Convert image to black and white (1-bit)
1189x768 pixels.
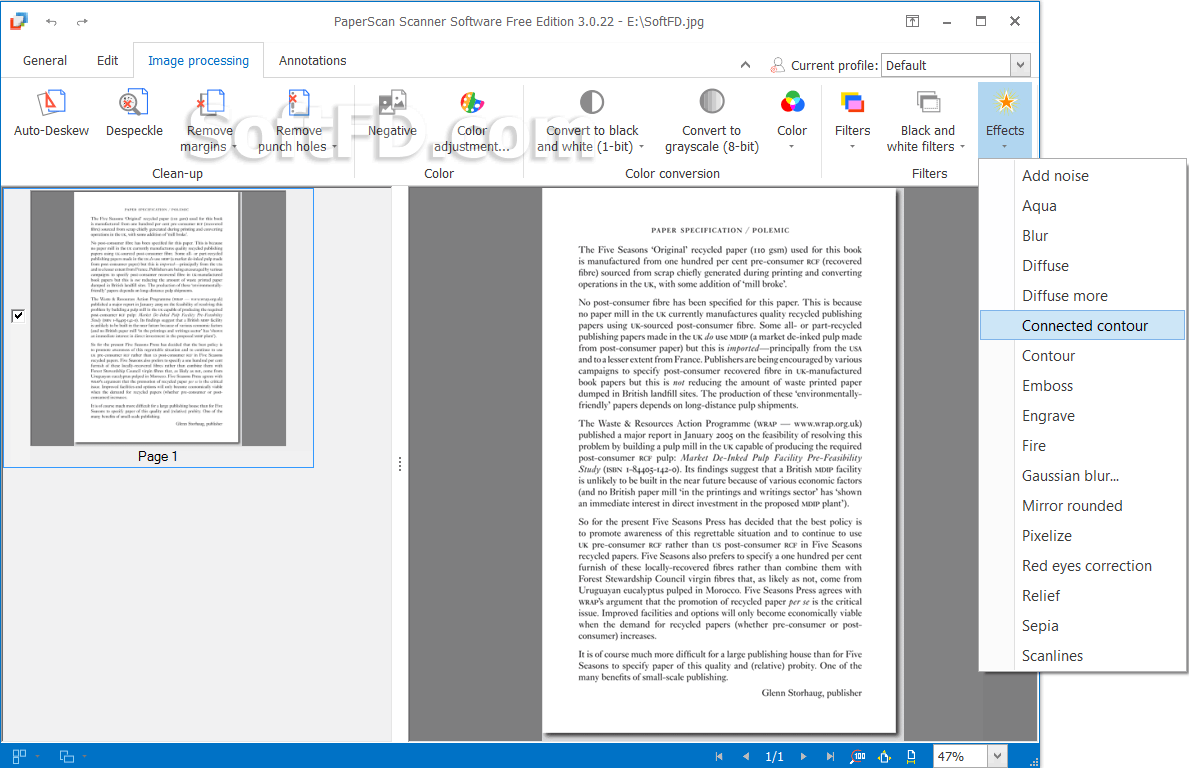(x=591, y=121)
